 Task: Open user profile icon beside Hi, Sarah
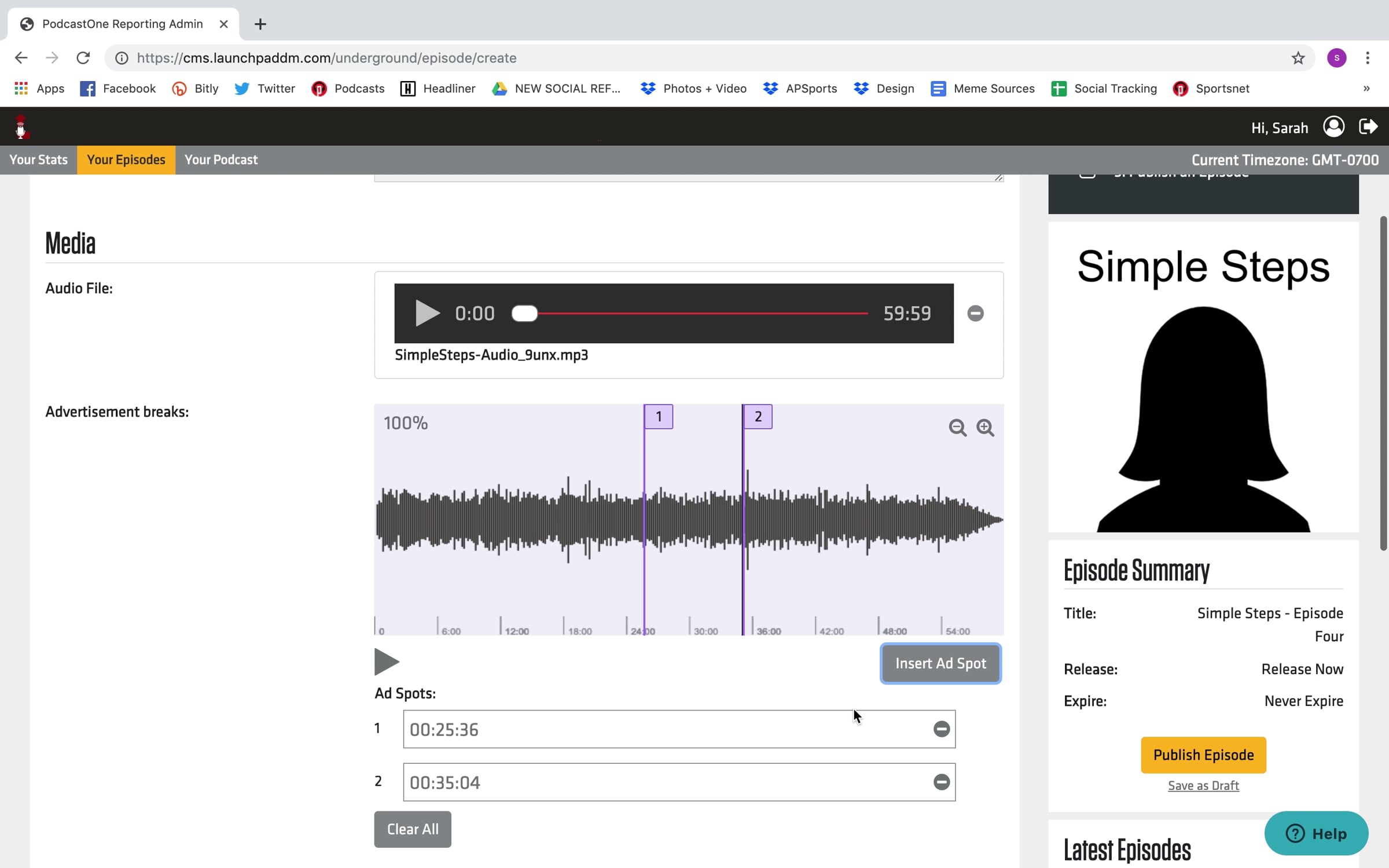point(1333,127)
